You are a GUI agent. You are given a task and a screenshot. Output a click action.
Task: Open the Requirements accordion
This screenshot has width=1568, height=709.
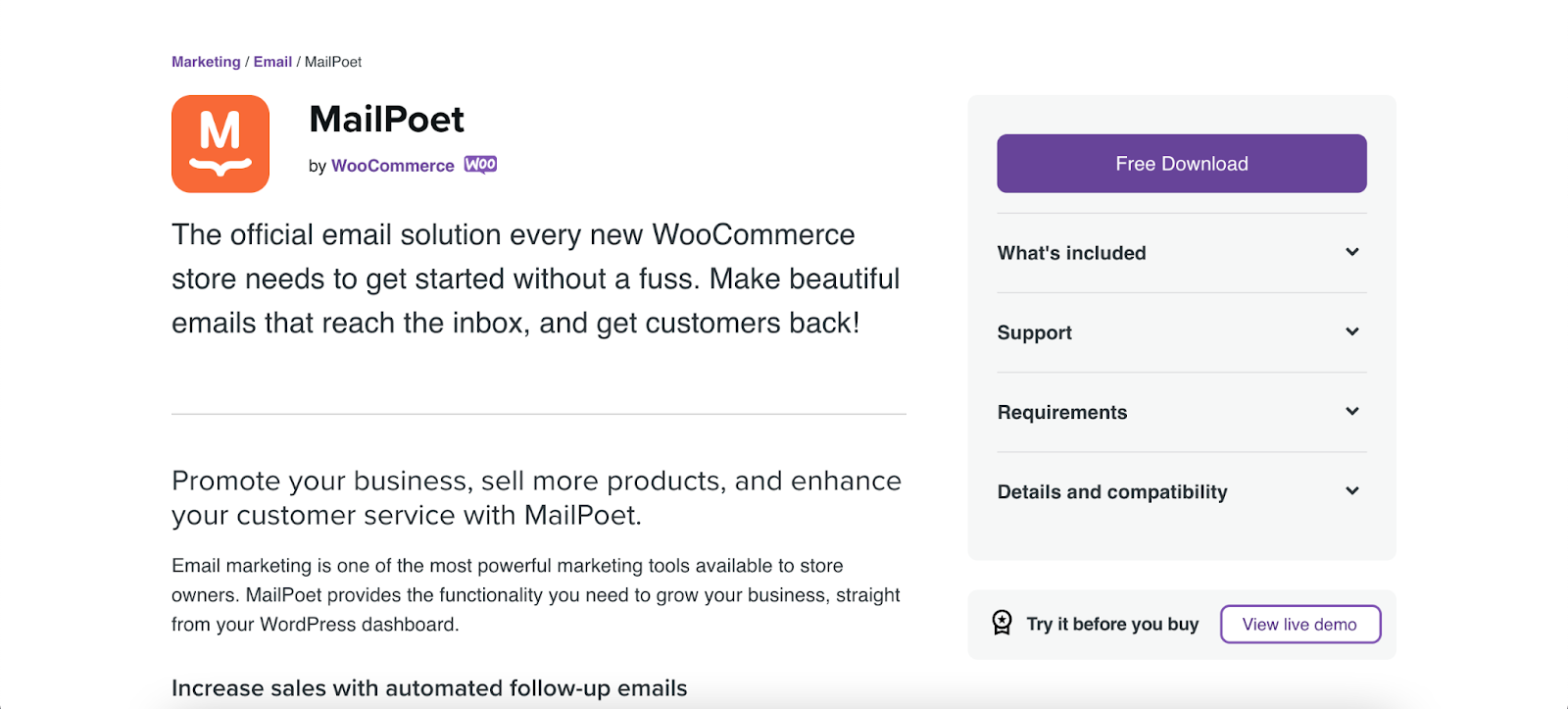pos(1181,412)
